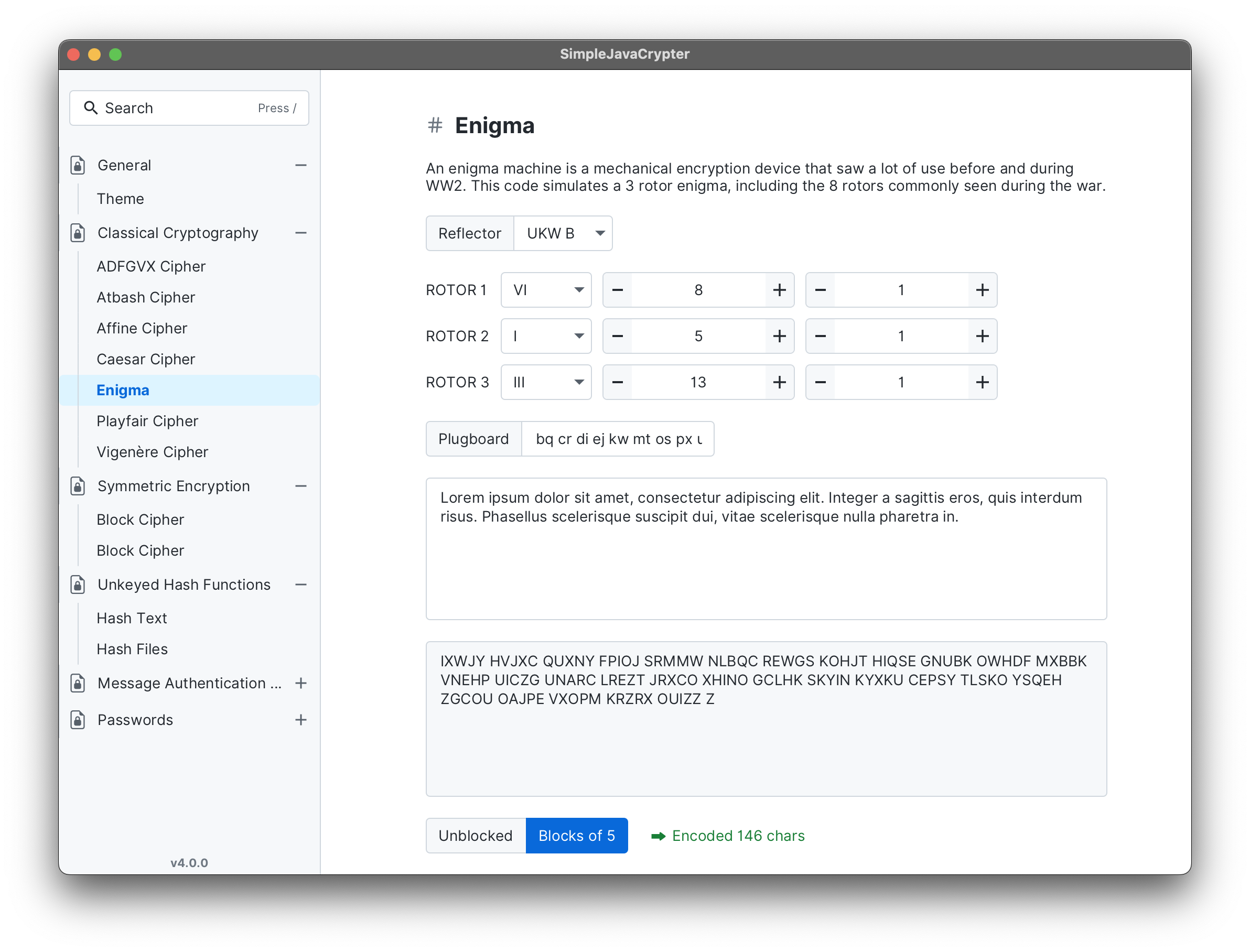Collapse the Classical Cryptography section
This screenshot has width=1250, height=952.
[301, 233]
